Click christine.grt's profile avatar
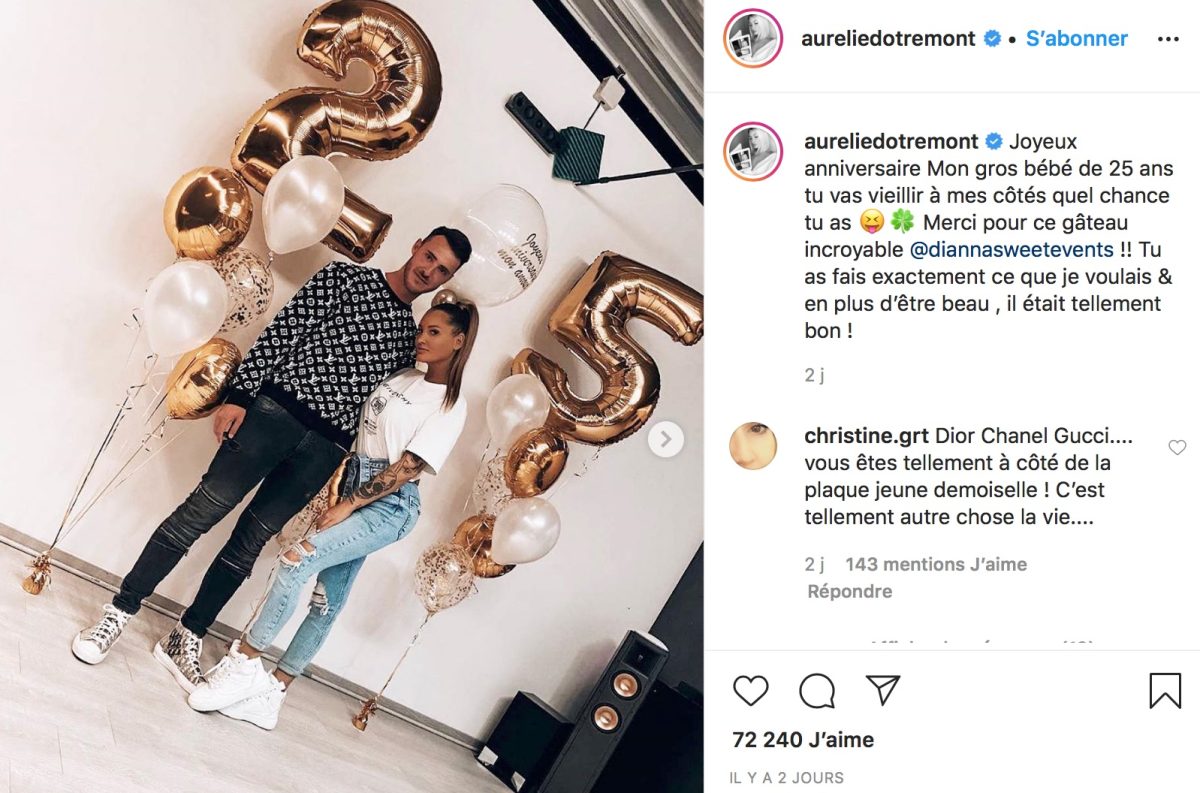This screenshot has height=793, width=1200. point(754,445)
